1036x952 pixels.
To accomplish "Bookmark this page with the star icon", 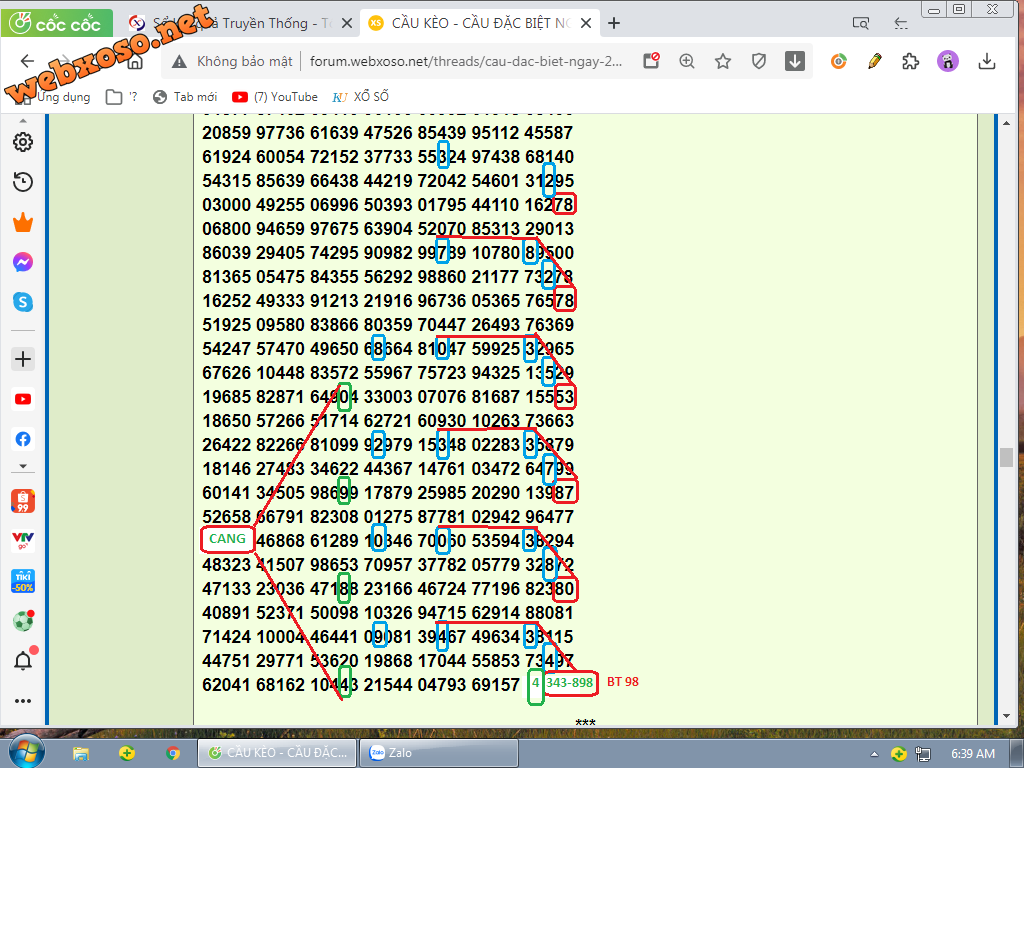I will pyautogui.click(x=723, y=62).
